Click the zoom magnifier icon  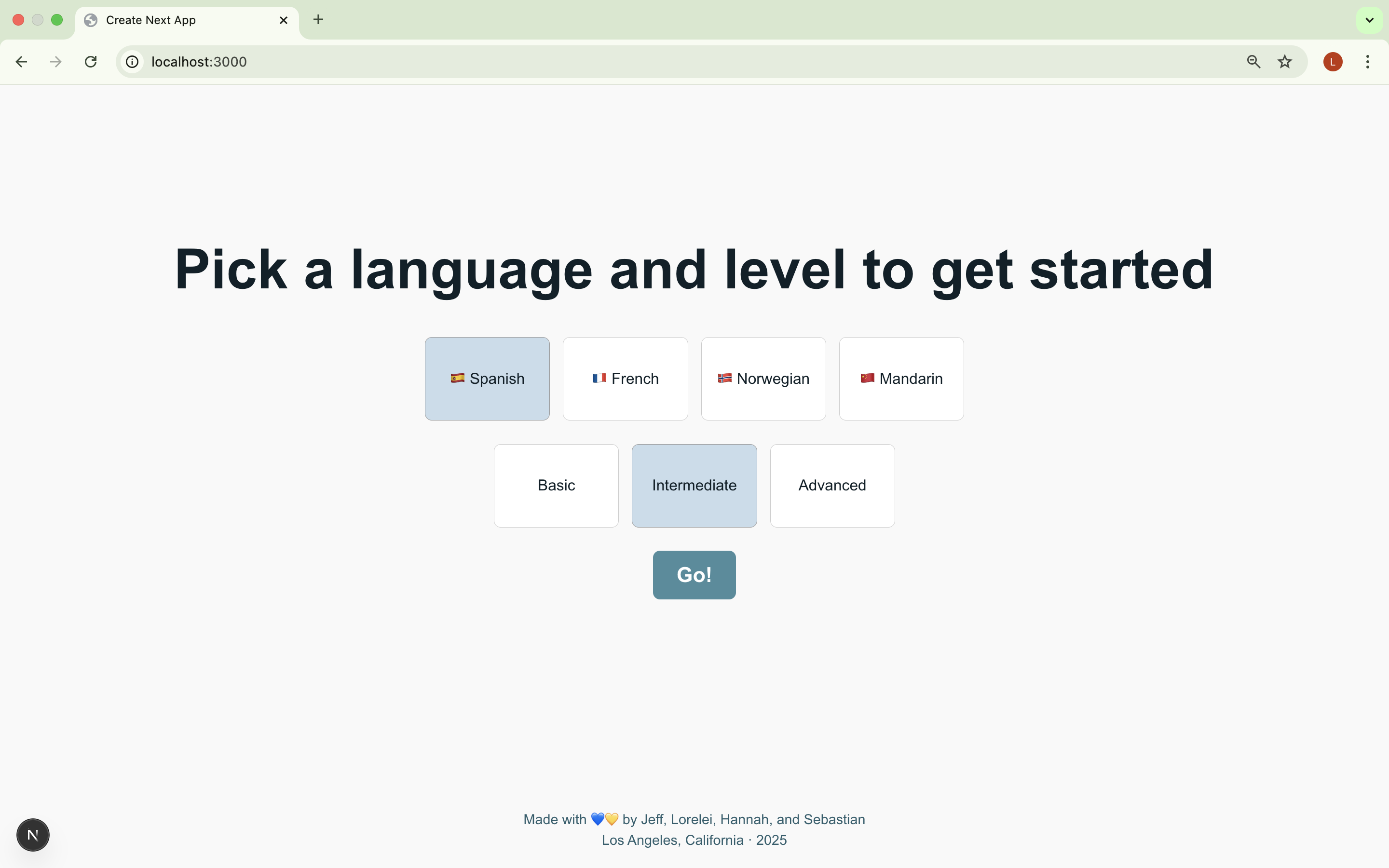(x=1253, y=61)
